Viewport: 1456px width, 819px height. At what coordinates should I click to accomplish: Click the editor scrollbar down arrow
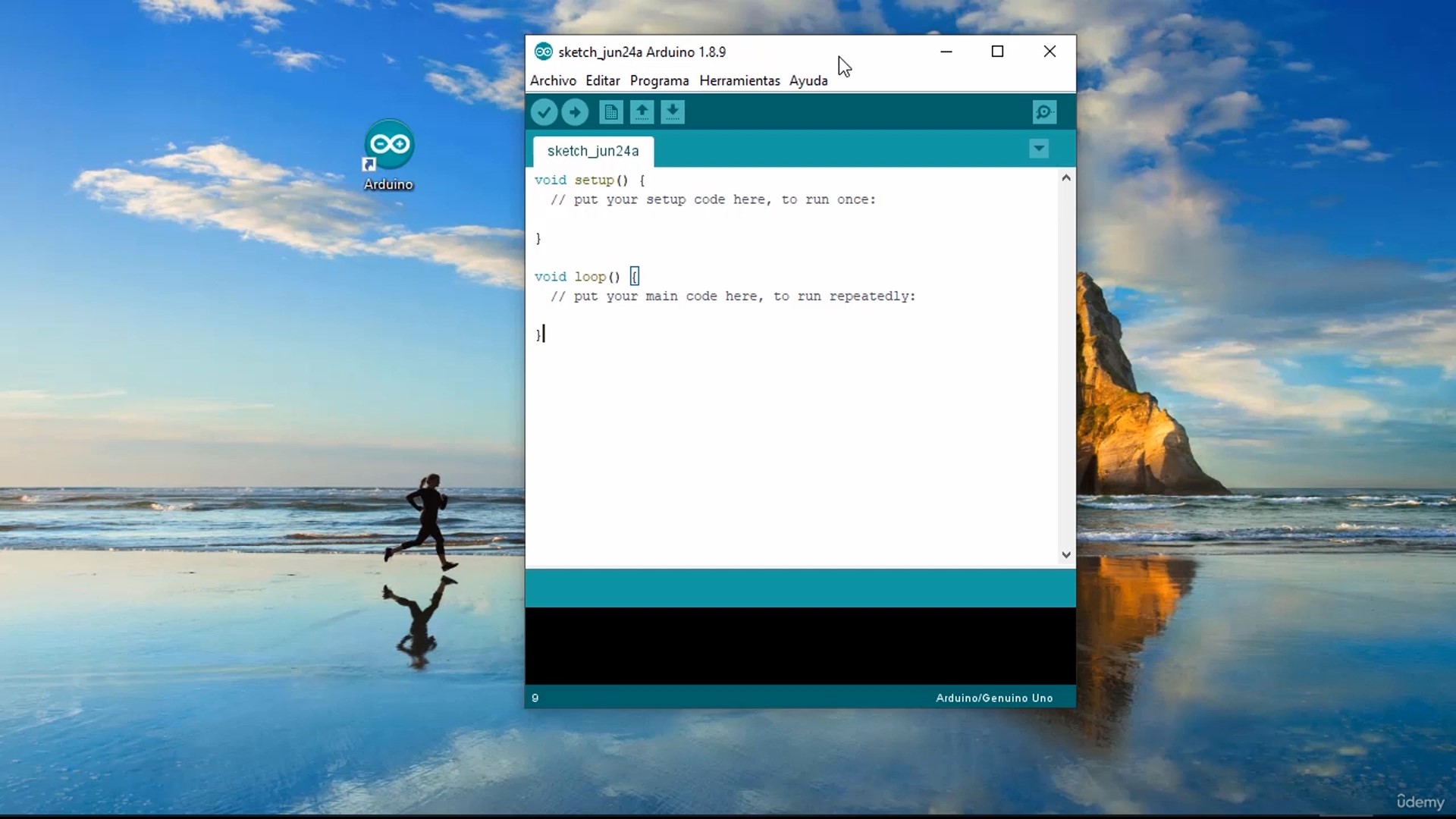pyautogui.click(x=1066, y=555)
